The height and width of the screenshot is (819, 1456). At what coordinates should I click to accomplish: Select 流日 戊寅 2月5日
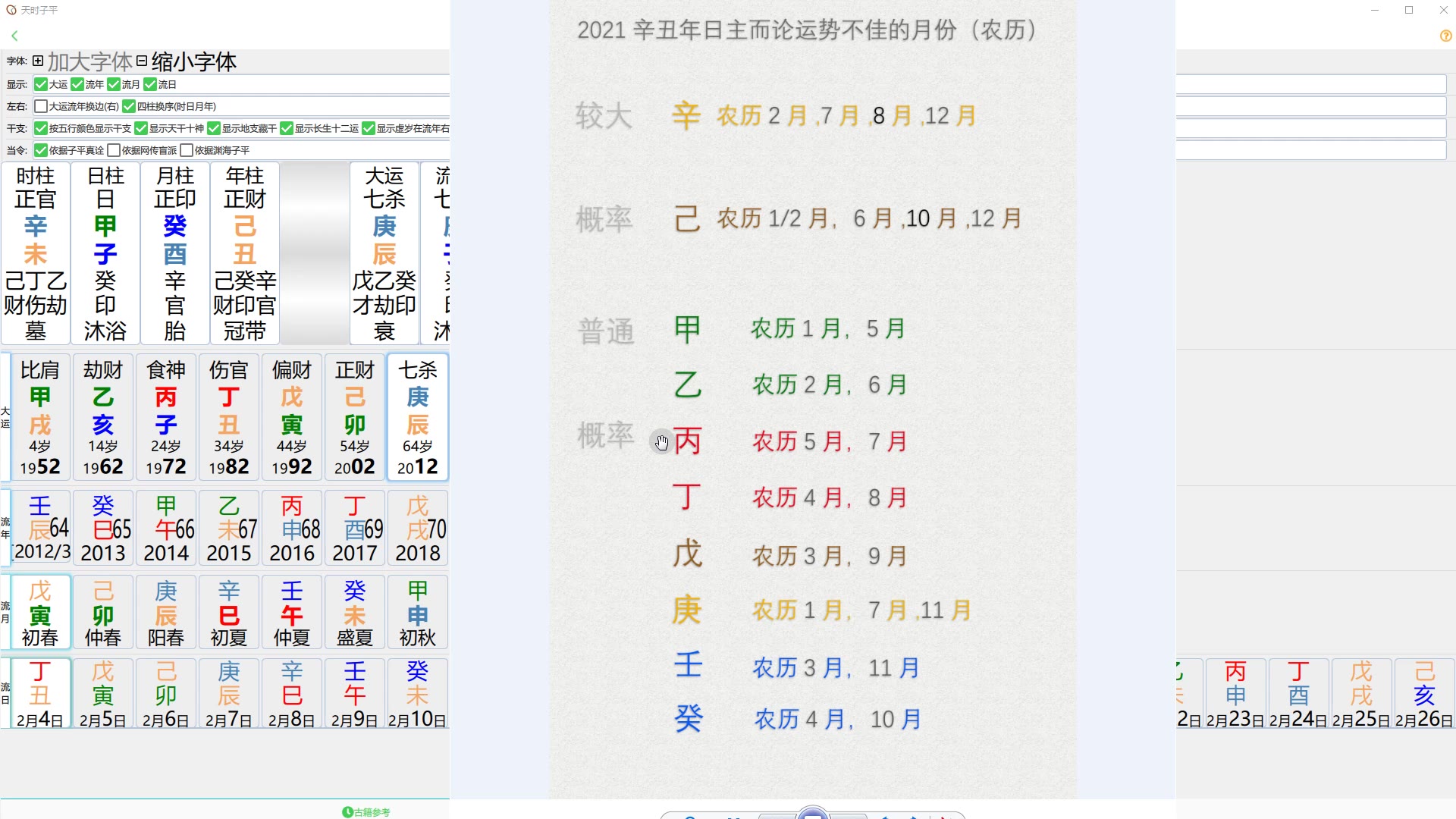pos(103,694)
